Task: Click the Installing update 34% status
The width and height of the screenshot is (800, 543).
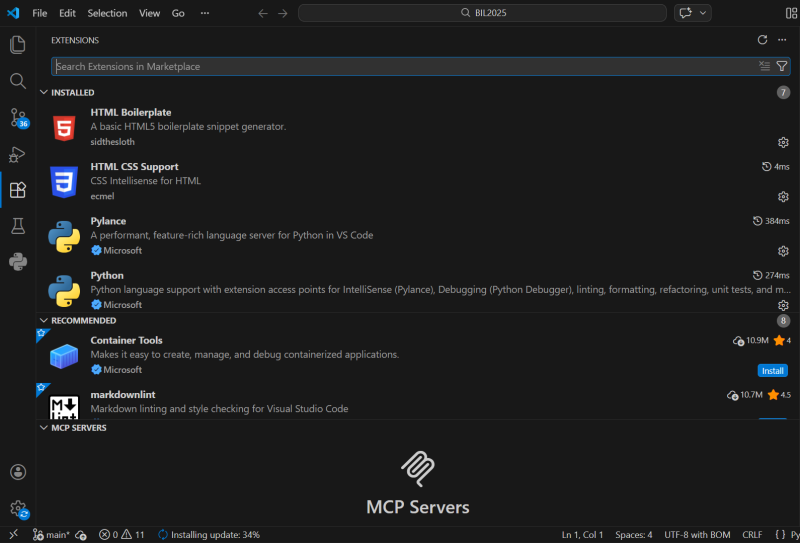Action: [209, 535]
